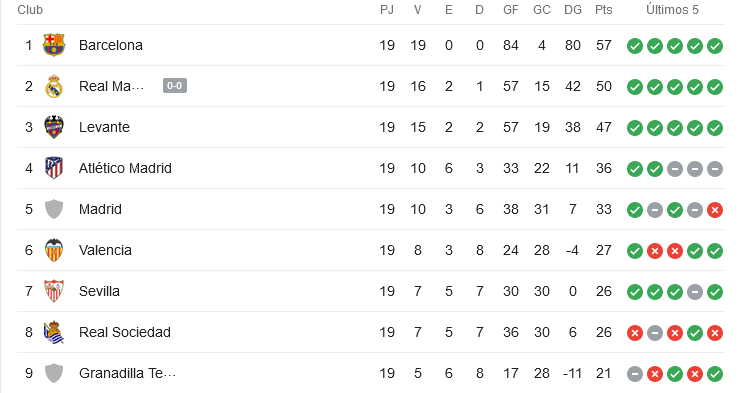Screen dimensions: 753x393
Task: Click Madrid's red loss result icon
Action: click(715, 210)
